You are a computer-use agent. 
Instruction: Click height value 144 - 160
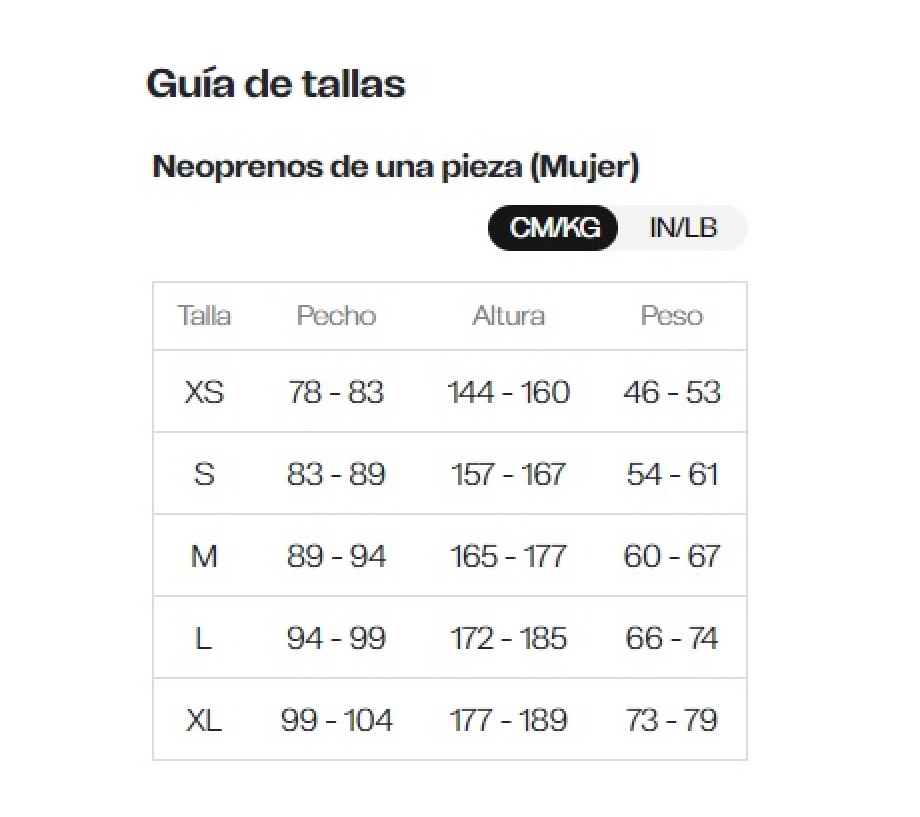pyautogui.click(x=508, y=392)
